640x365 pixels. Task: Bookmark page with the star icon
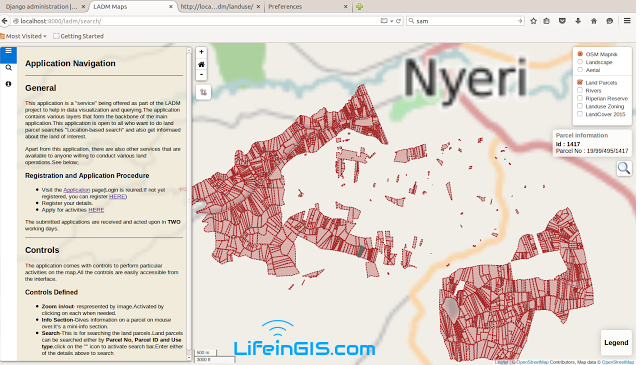point(533,21)
